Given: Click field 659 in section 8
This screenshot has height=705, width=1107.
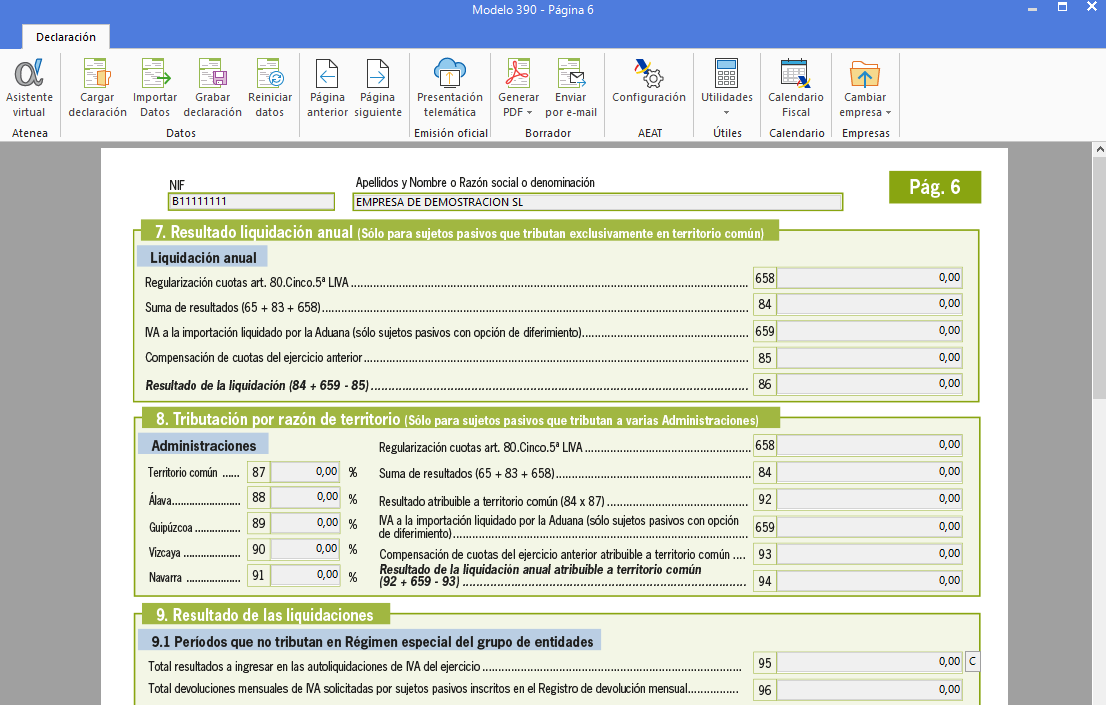Looking at the screenshot, I should [869, 526].
